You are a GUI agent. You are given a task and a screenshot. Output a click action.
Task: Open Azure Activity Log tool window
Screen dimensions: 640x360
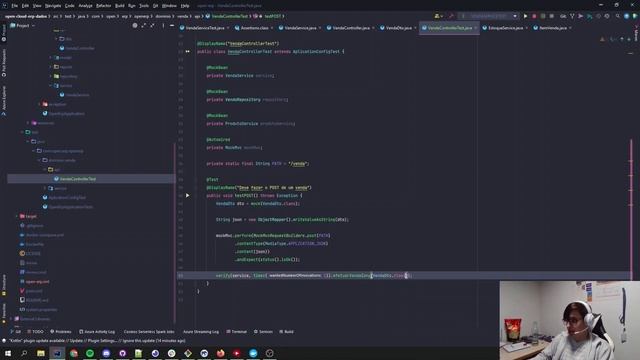(97, 332)
